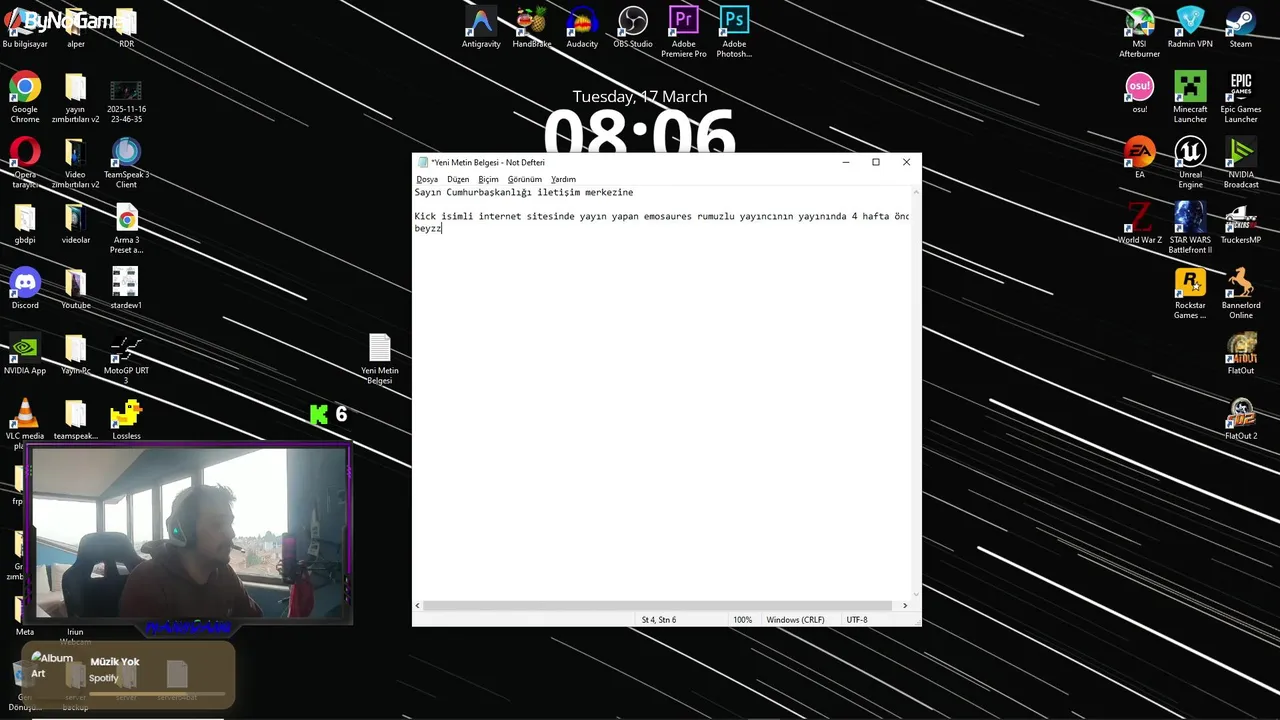1280x720 pixels.
Task: Open the Biçim menu in Notepad
Action: tap(488, 179)
